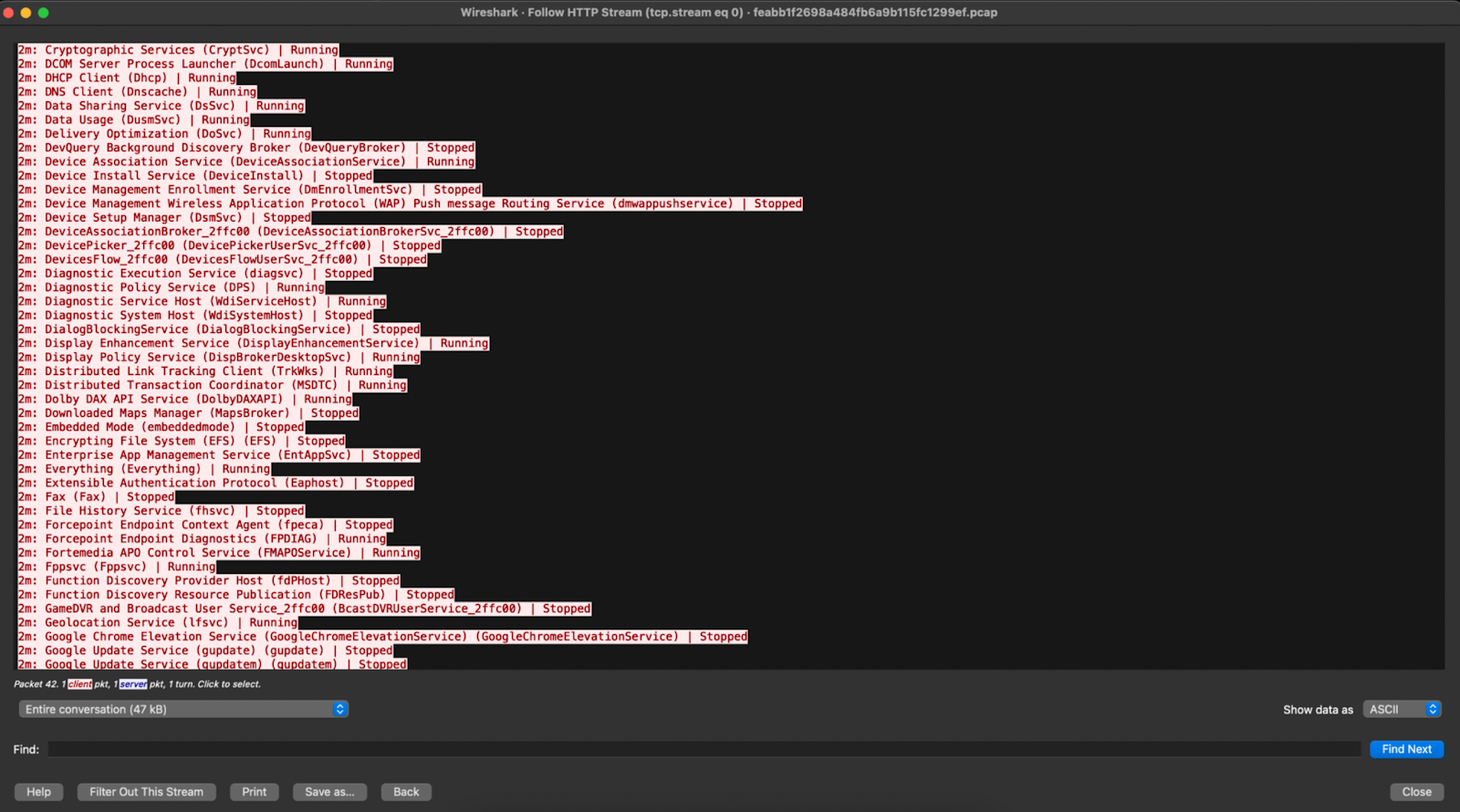Viewport: 1460px width, 812px height.
Task: Select the Dolby DAX API Service line
Action: tap(185, 399)
